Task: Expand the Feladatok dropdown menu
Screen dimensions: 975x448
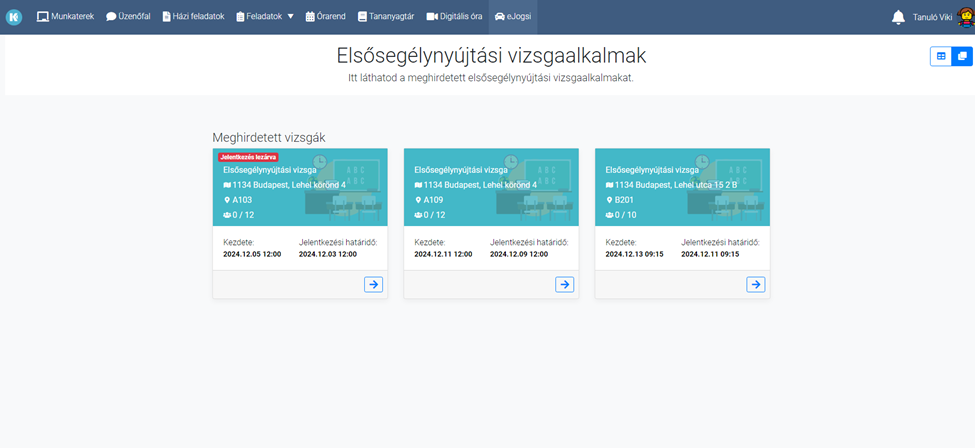Action: tap(265, 17)
